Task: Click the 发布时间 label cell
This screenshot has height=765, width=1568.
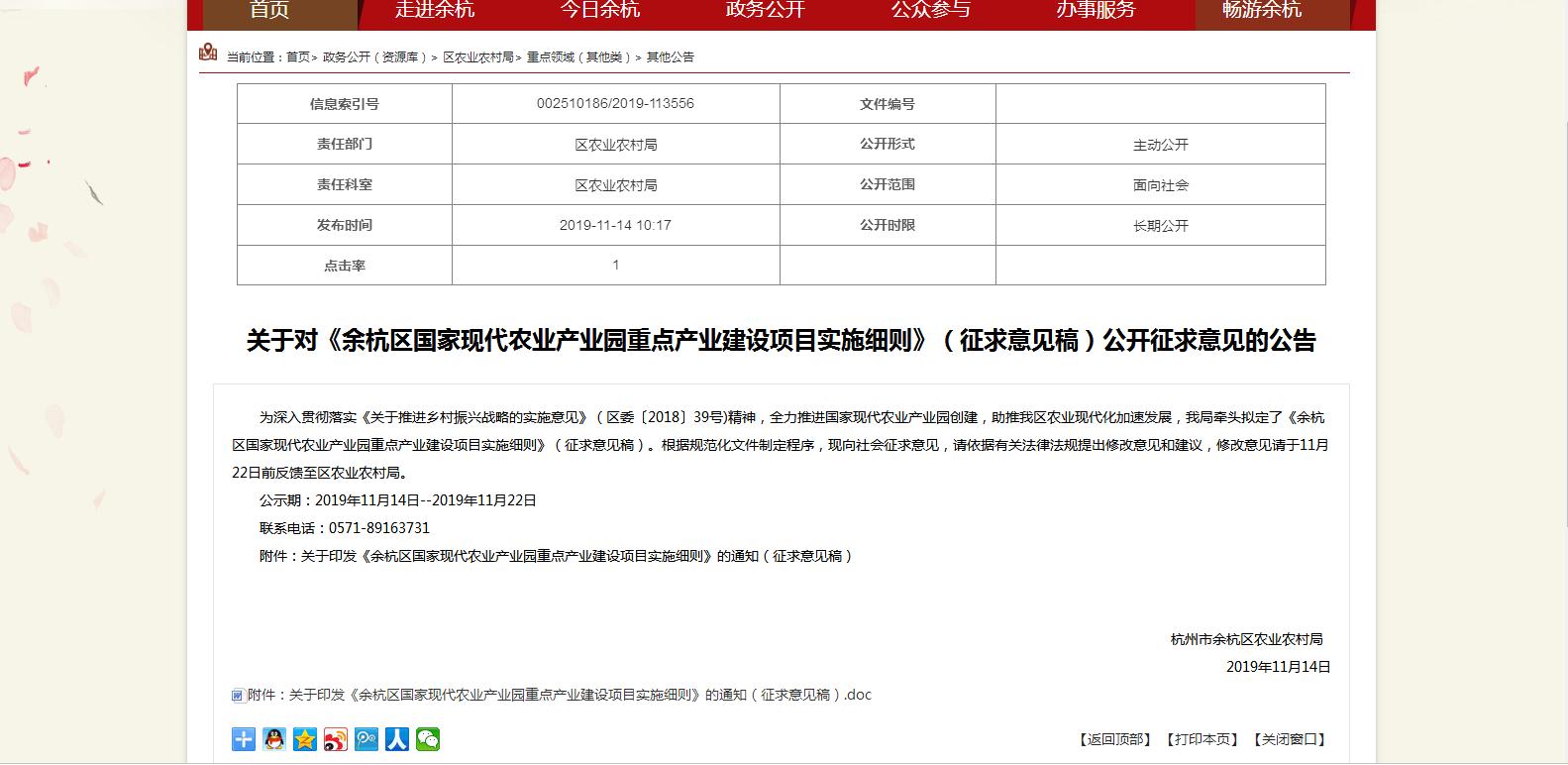Action: [345, 225]
